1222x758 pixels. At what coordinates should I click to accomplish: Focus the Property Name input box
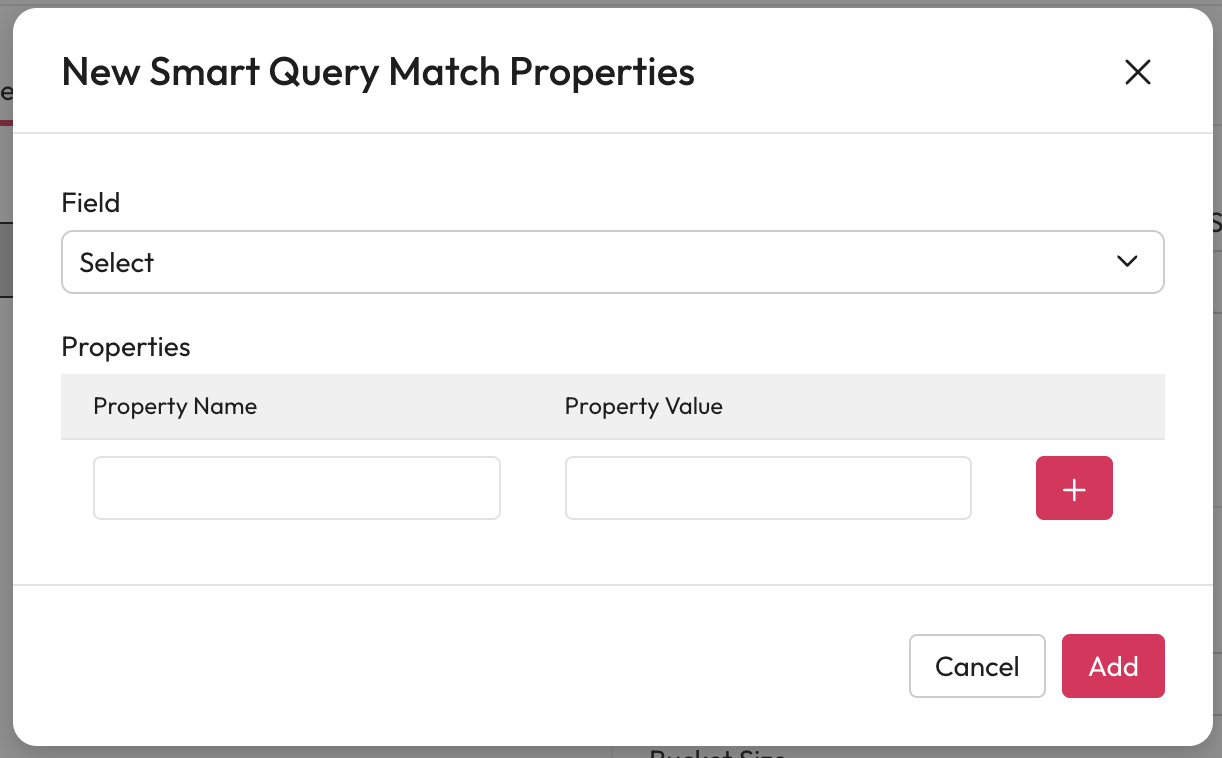point(296,488)
